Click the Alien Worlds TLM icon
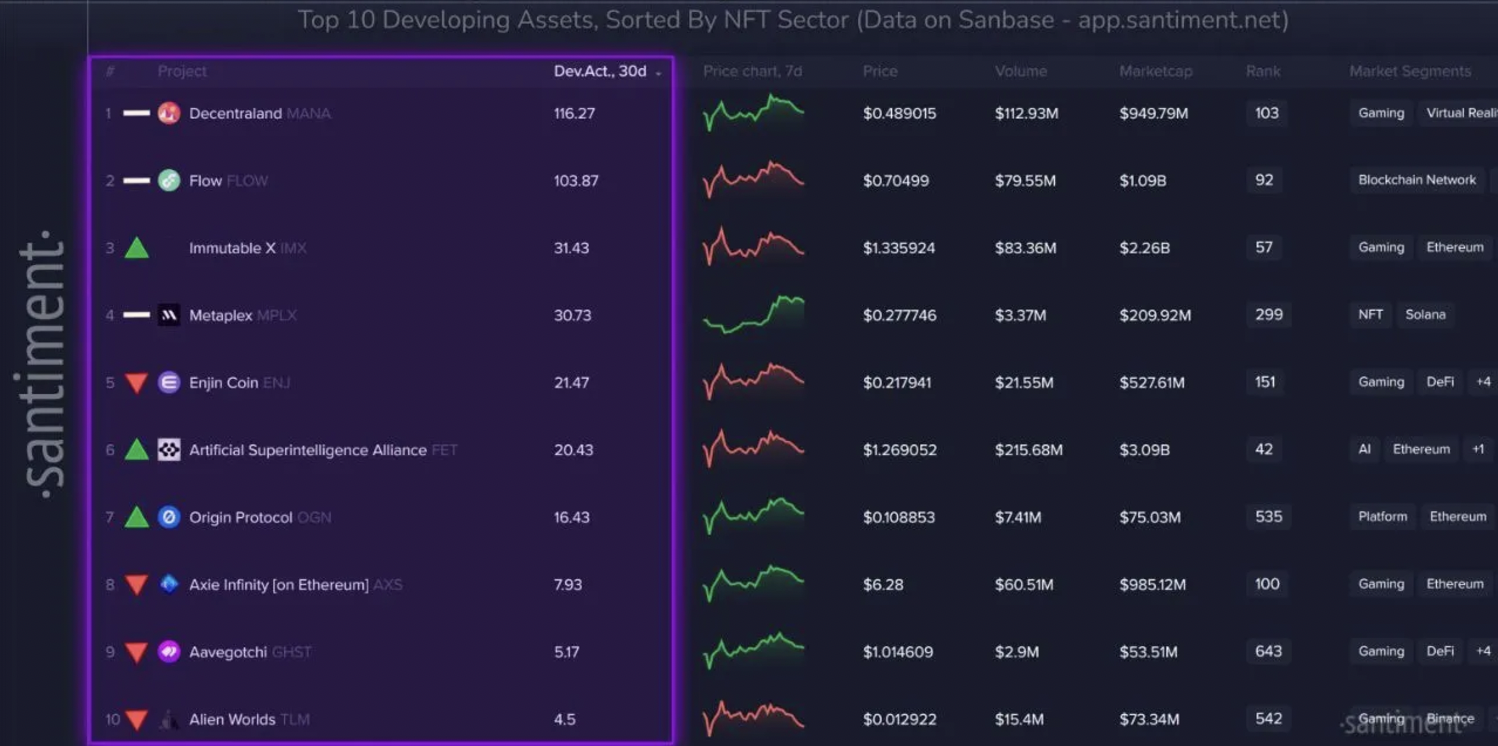The width and height of the screenshot is (1498, 746). (169, 719)
